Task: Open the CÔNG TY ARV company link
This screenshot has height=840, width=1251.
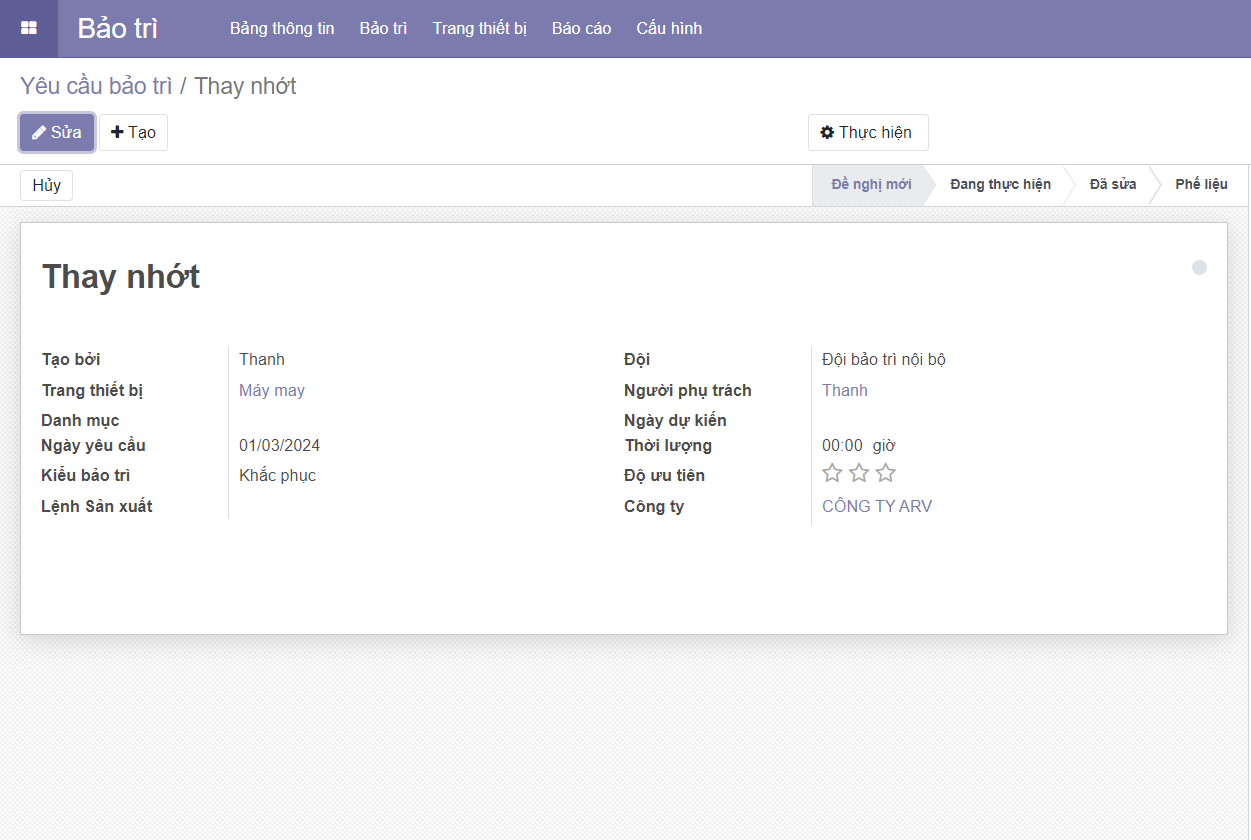Action: pyautogui.click(x=876, y=506)
